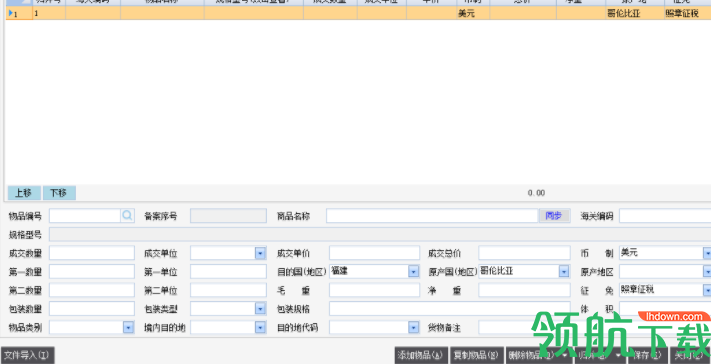Click in the 包装数量 input field

(x=92, y=309)
